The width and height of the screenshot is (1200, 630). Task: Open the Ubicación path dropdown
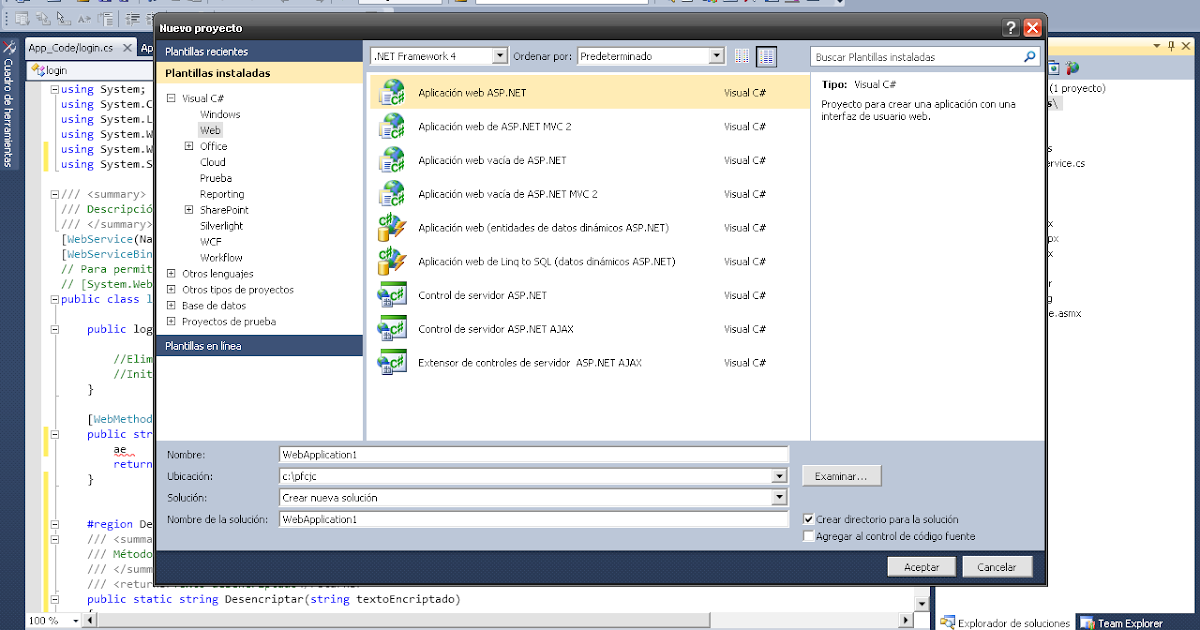pos(779,476)
